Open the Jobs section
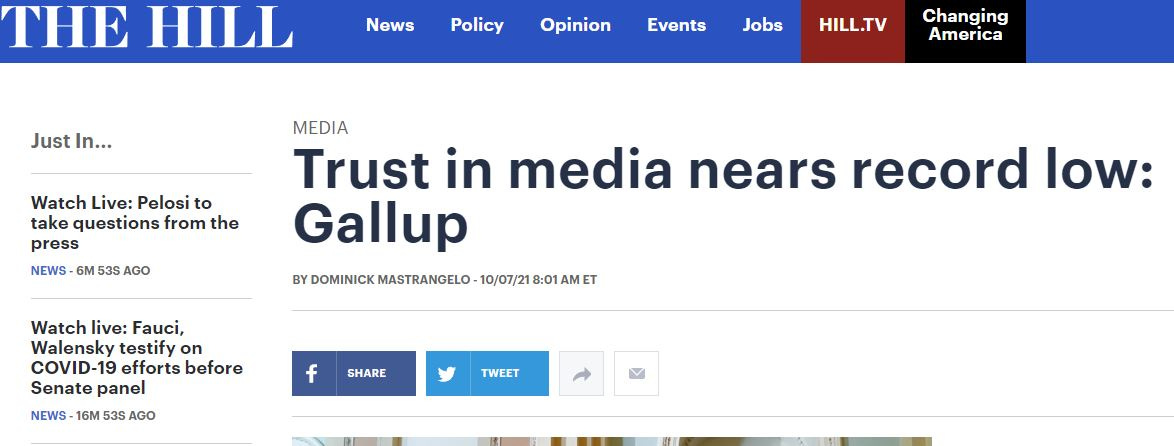This screenshot has height=446, width=1174. tap(762, 25)
